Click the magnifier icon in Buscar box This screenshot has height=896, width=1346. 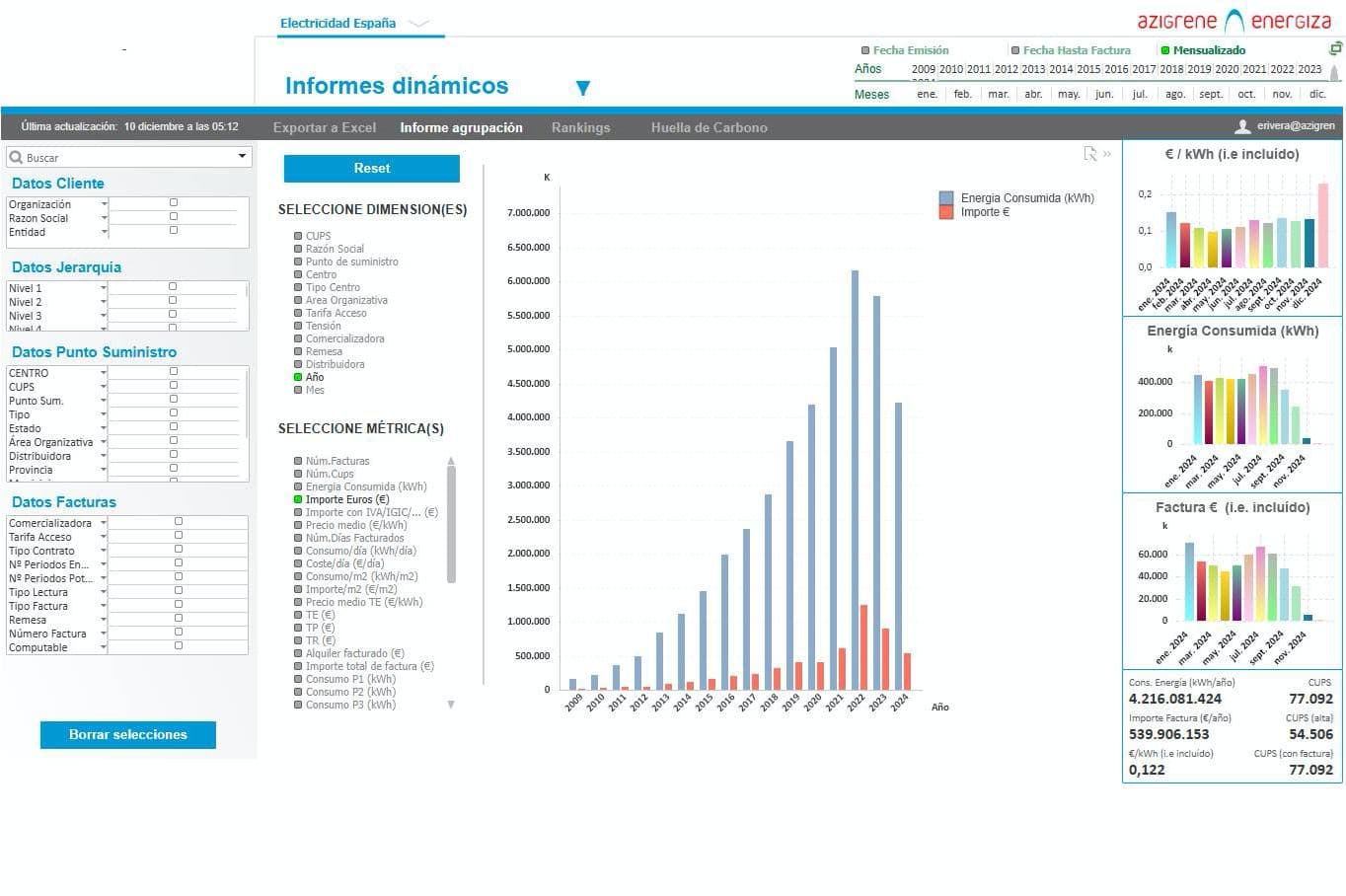tap(16, 157)
